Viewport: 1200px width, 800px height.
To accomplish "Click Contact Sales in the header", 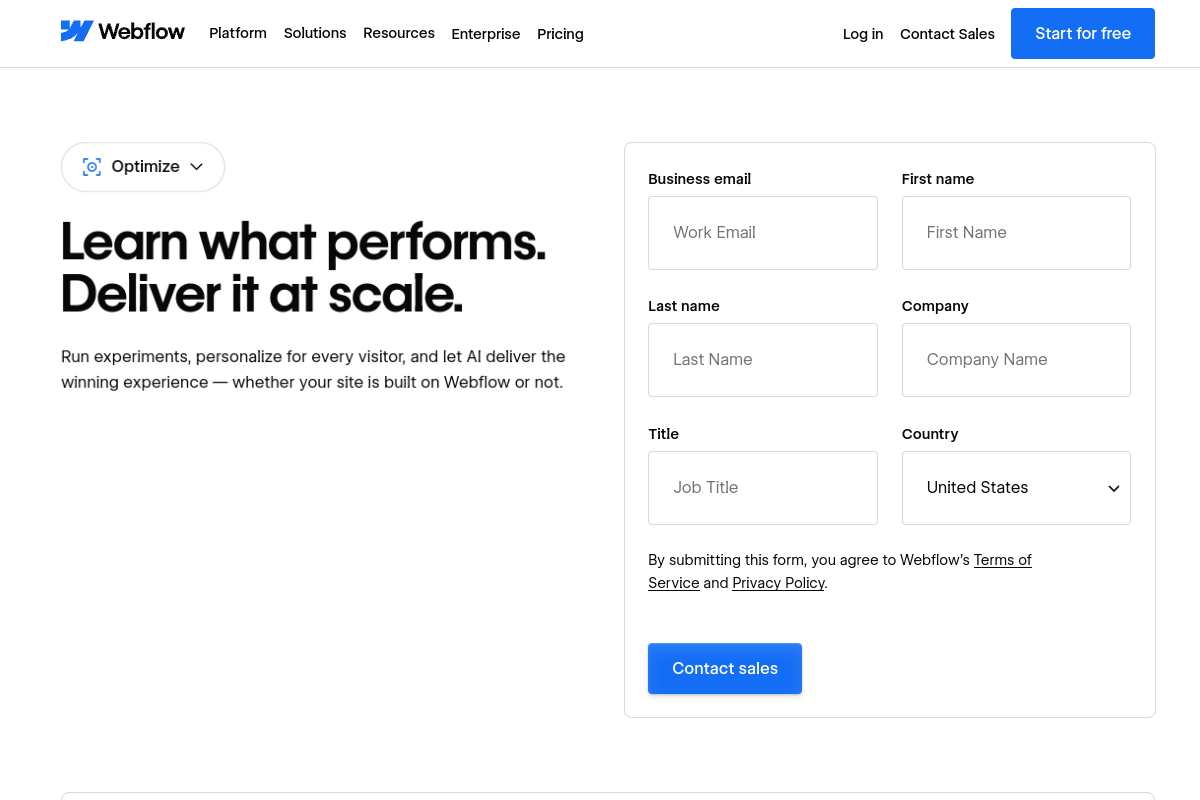I will click(947, 34).
